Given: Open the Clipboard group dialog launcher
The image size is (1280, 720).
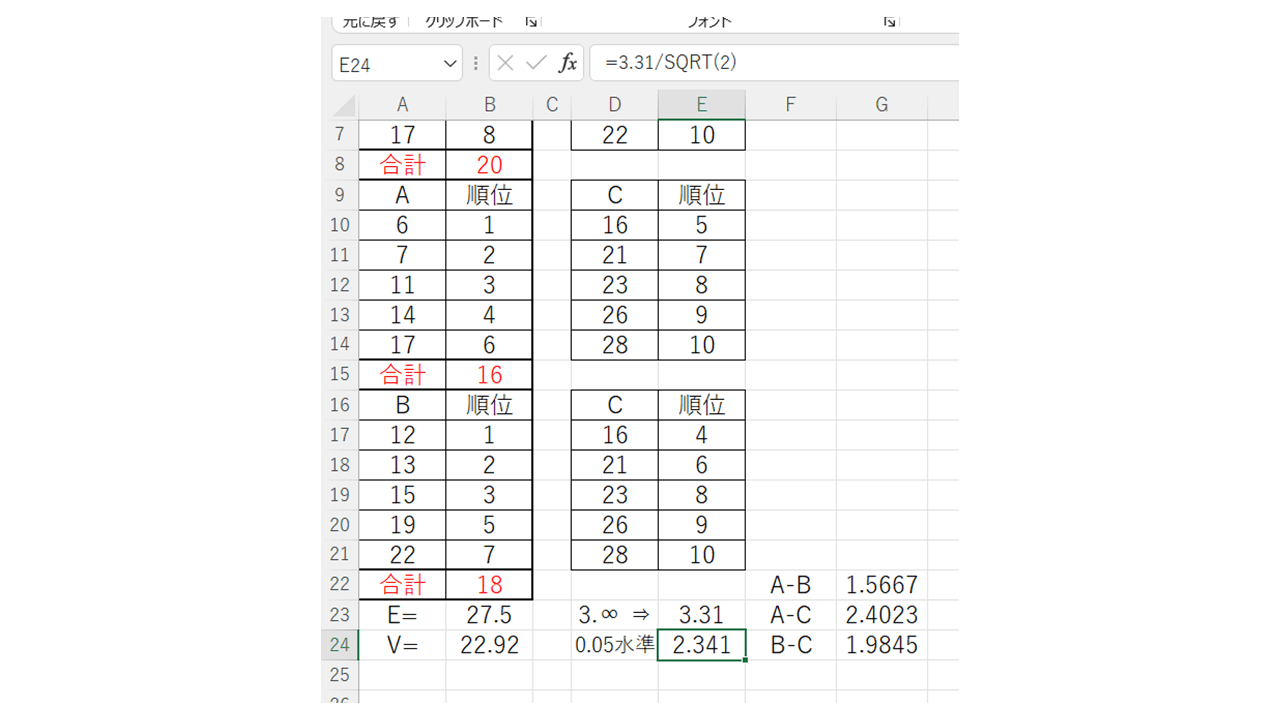Looking at the screenshot, I should pos(531,21).
